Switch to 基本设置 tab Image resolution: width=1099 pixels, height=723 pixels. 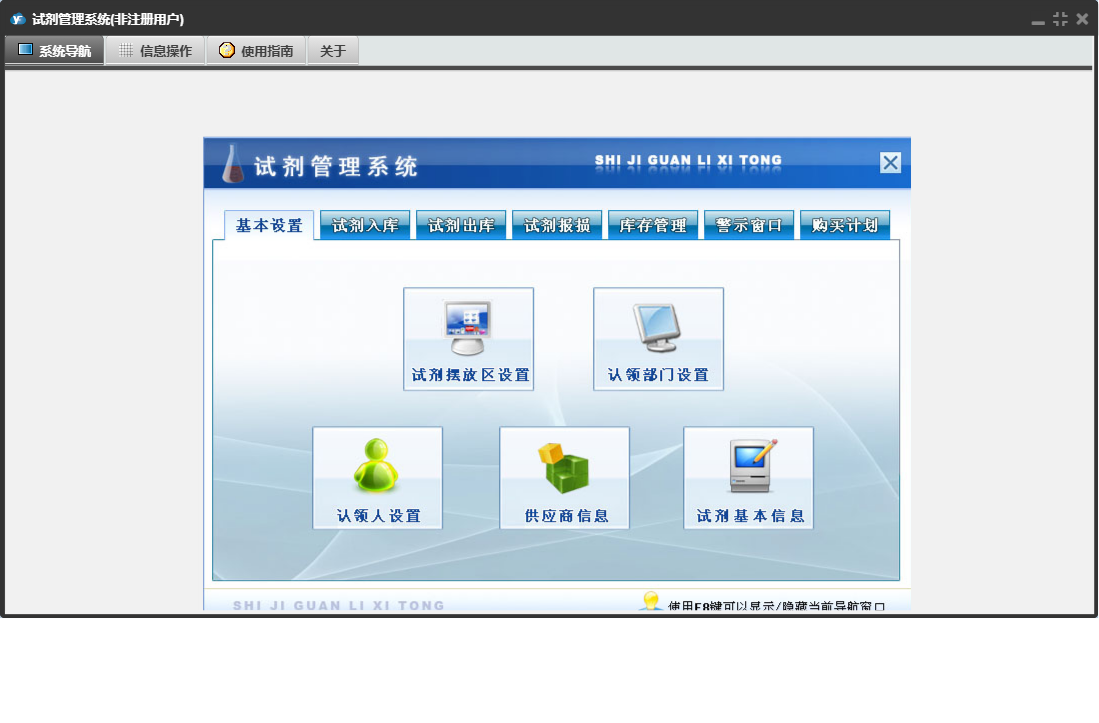pyautogui.click(x=268, y=226)
